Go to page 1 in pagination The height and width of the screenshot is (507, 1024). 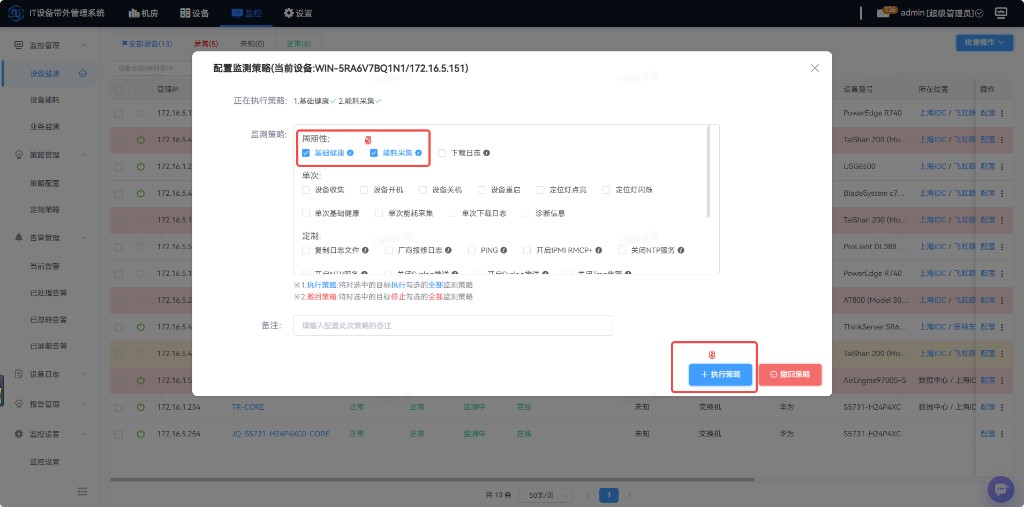tap(609, 495)
